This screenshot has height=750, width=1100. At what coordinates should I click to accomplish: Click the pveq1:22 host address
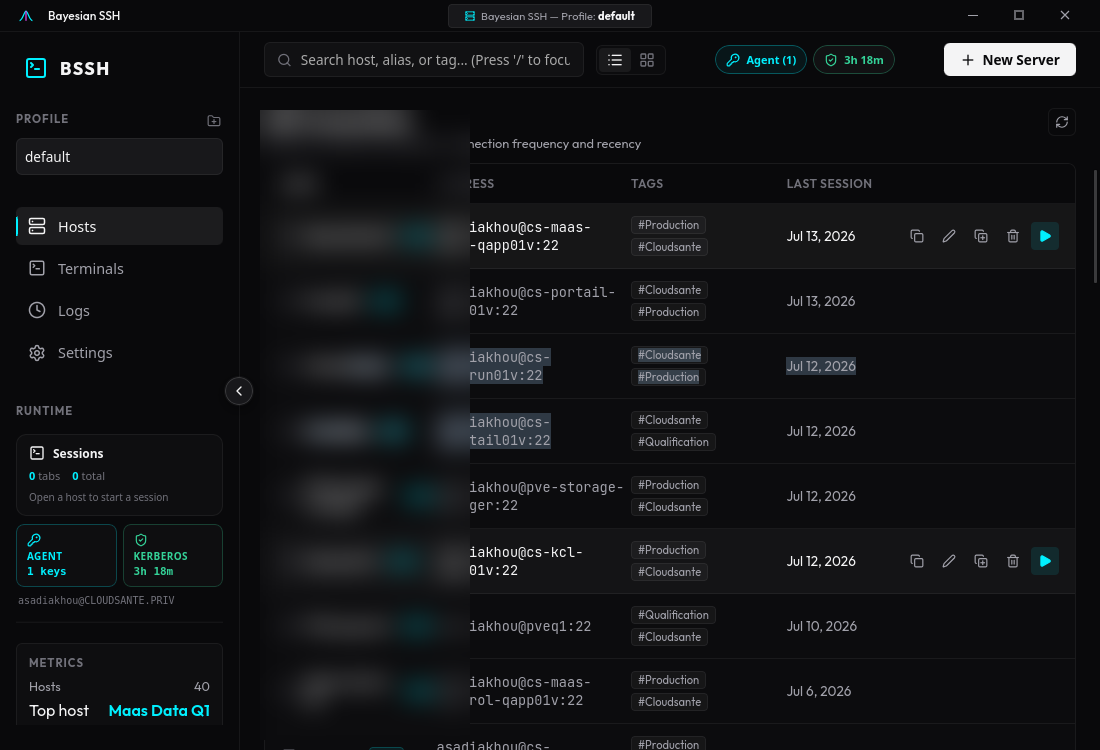(x=530, y=627)
